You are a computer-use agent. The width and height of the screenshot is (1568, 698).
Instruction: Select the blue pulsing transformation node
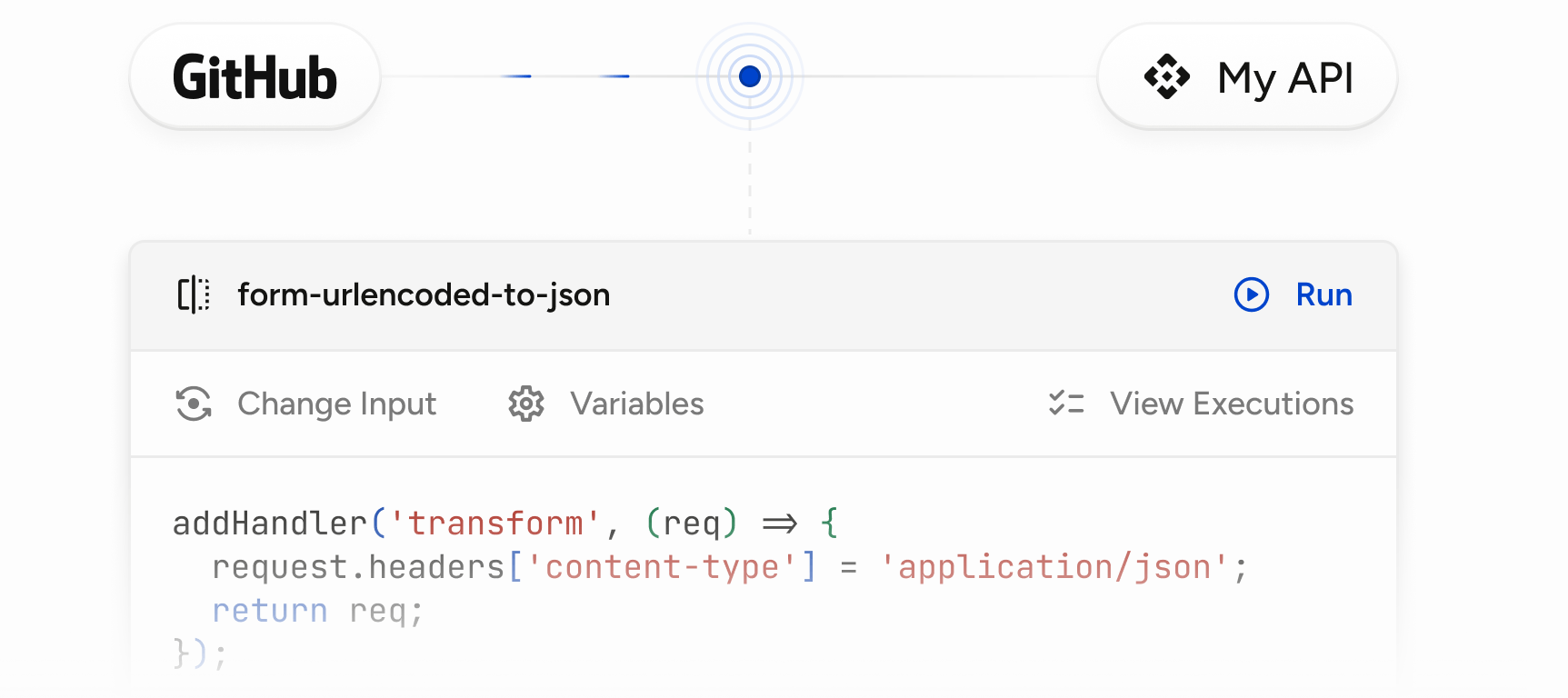click(x=750, y=76)
